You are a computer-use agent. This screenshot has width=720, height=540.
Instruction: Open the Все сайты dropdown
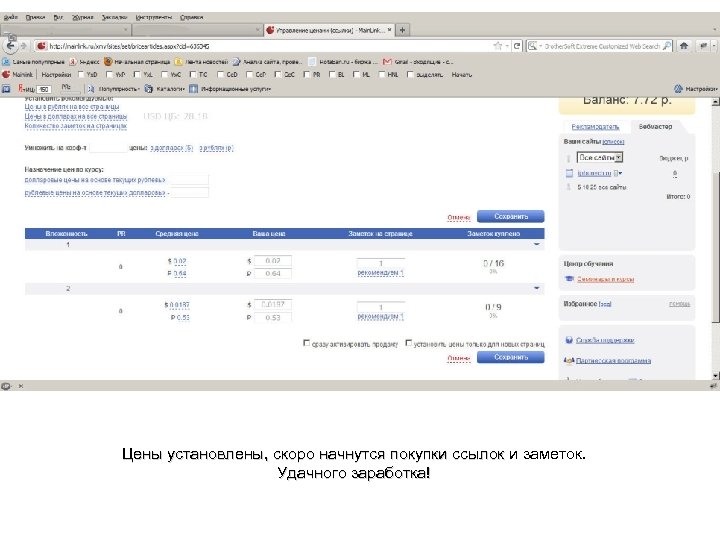pos(600,158)
